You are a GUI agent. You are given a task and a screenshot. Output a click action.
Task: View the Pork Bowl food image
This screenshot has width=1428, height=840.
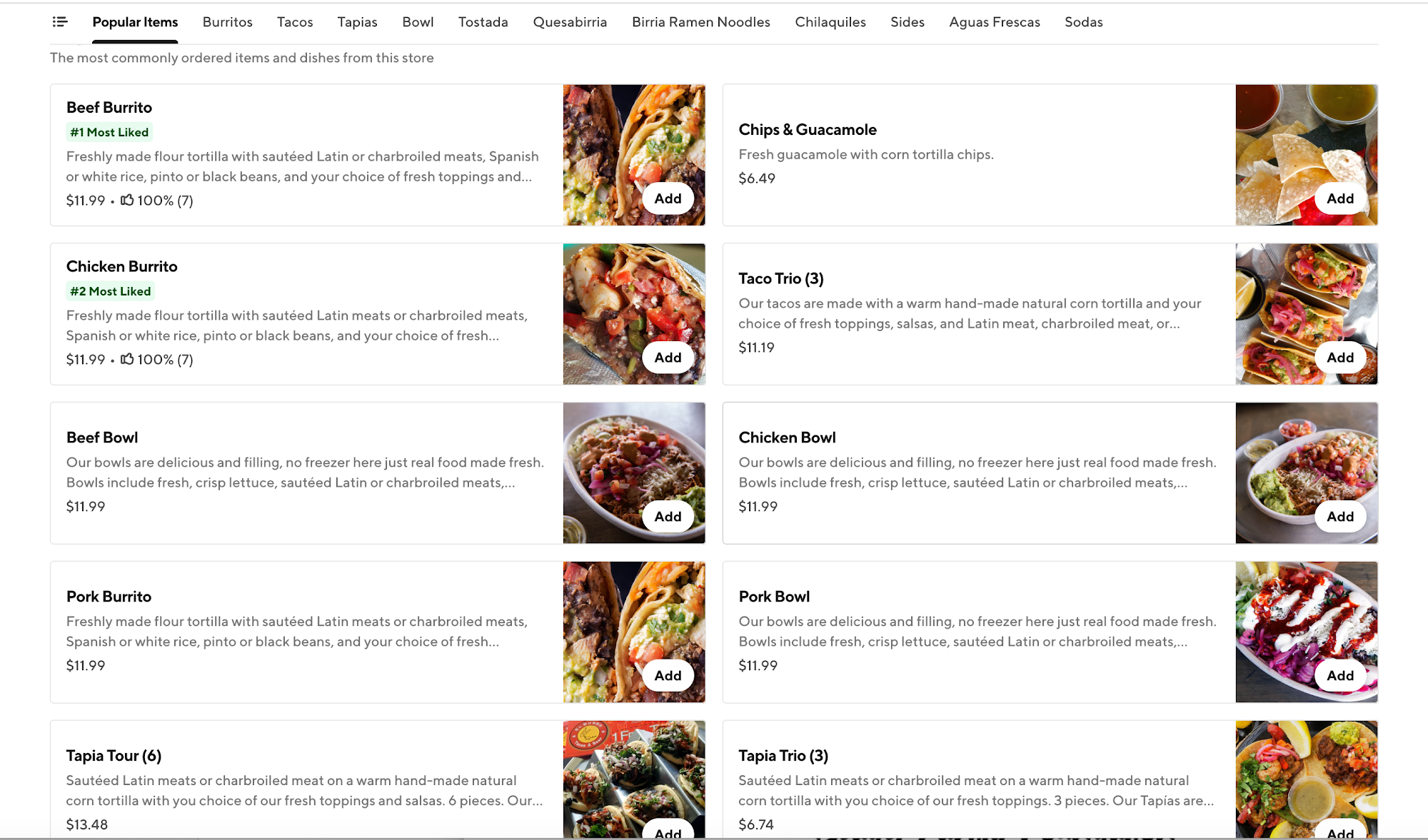pos(1306,632)
